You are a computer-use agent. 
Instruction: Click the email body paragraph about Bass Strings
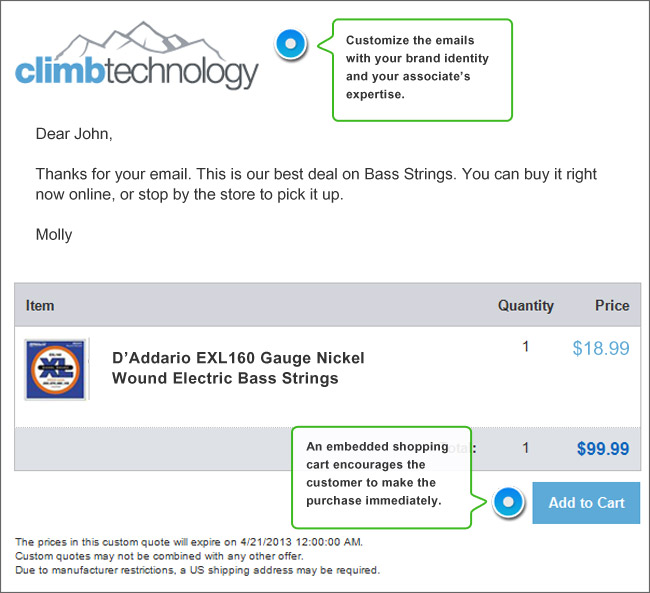[x=316, y=184]
